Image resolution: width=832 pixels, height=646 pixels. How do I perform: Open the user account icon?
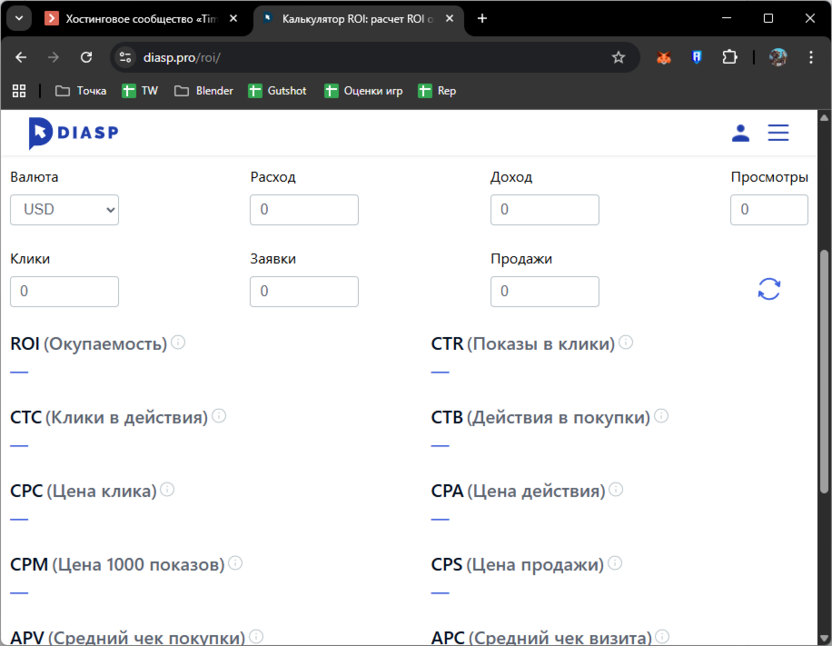(x=740, y=132)
